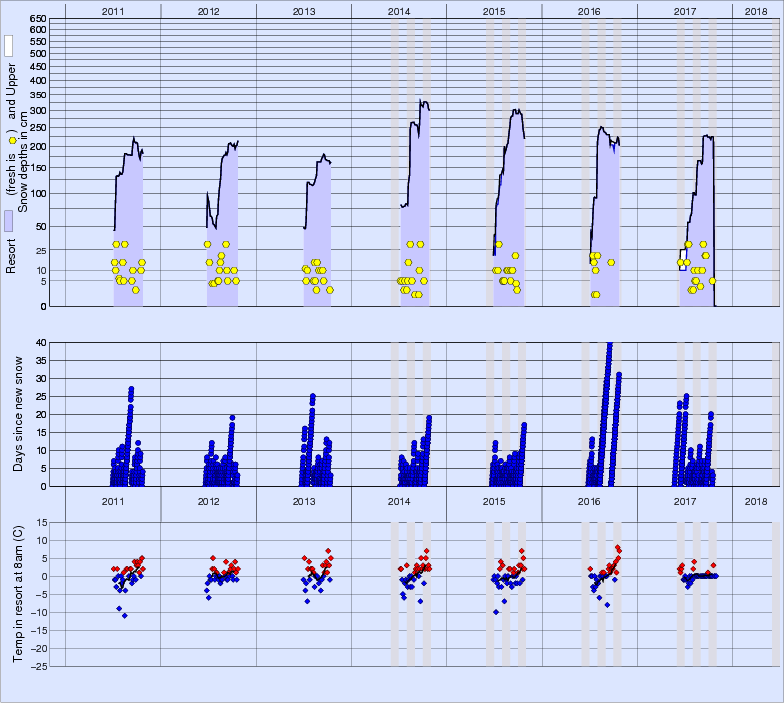This screenshot has width=784, height=703.
Task: Select 2011 in the snow depth chart header
Action: pyautogui.click(x=113, y=10)
